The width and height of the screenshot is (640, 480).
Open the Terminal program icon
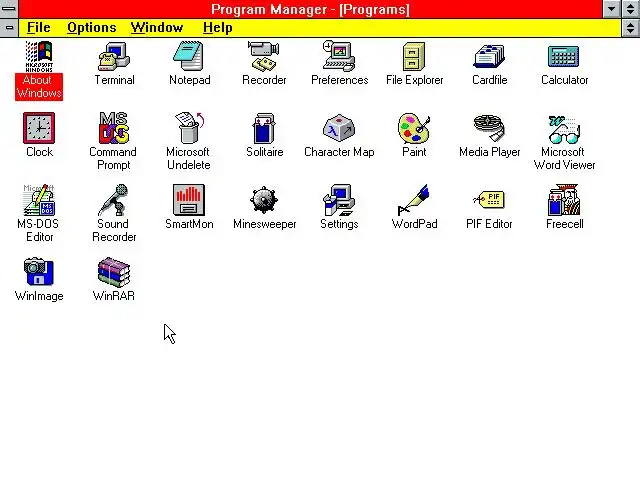tap(114, 56)
